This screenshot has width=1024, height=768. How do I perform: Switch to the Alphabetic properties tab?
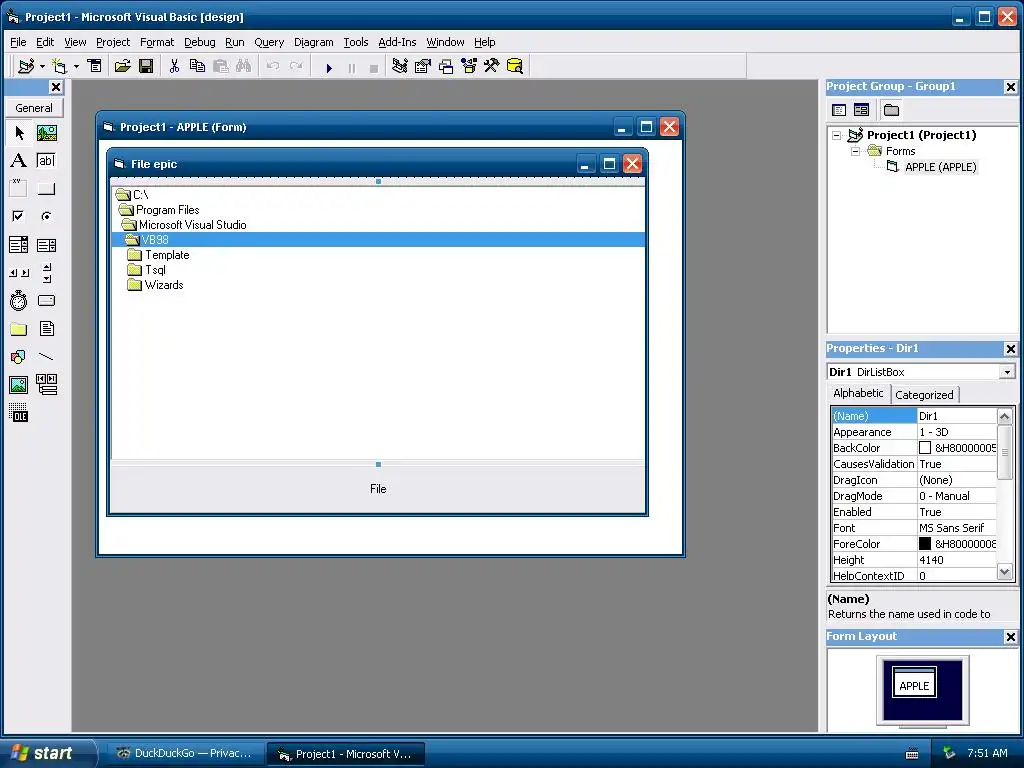[858, 393]
